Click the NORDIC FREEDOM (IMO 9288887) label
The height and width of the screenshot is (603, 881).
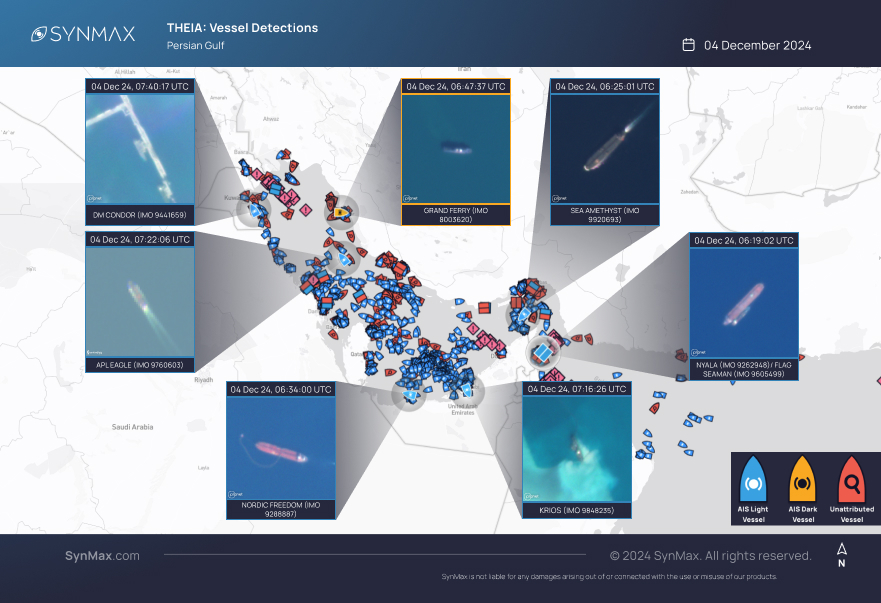[281, 509]
